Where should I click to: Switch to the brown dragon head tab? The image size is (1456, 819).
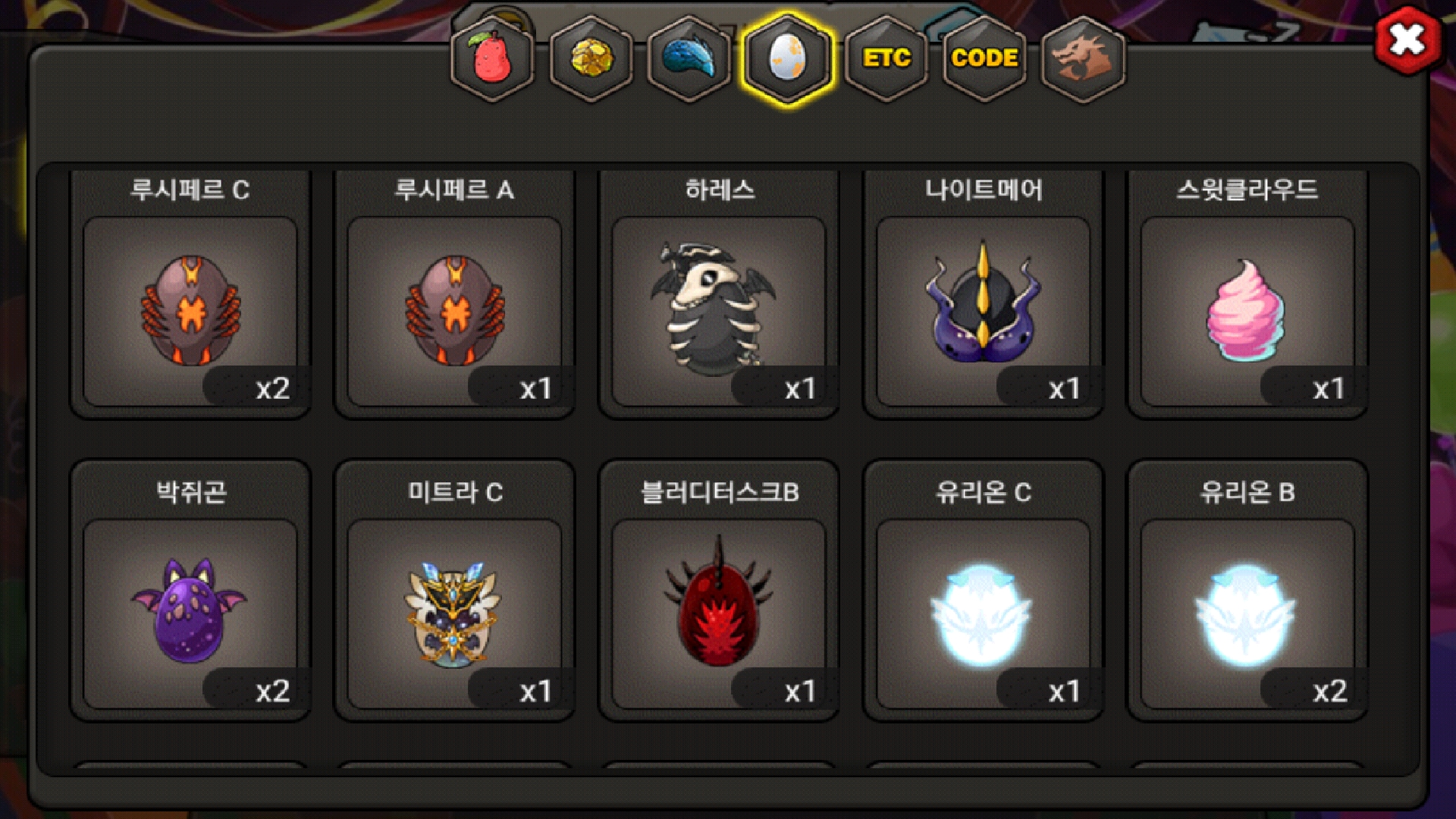(x=1083, y=58)
